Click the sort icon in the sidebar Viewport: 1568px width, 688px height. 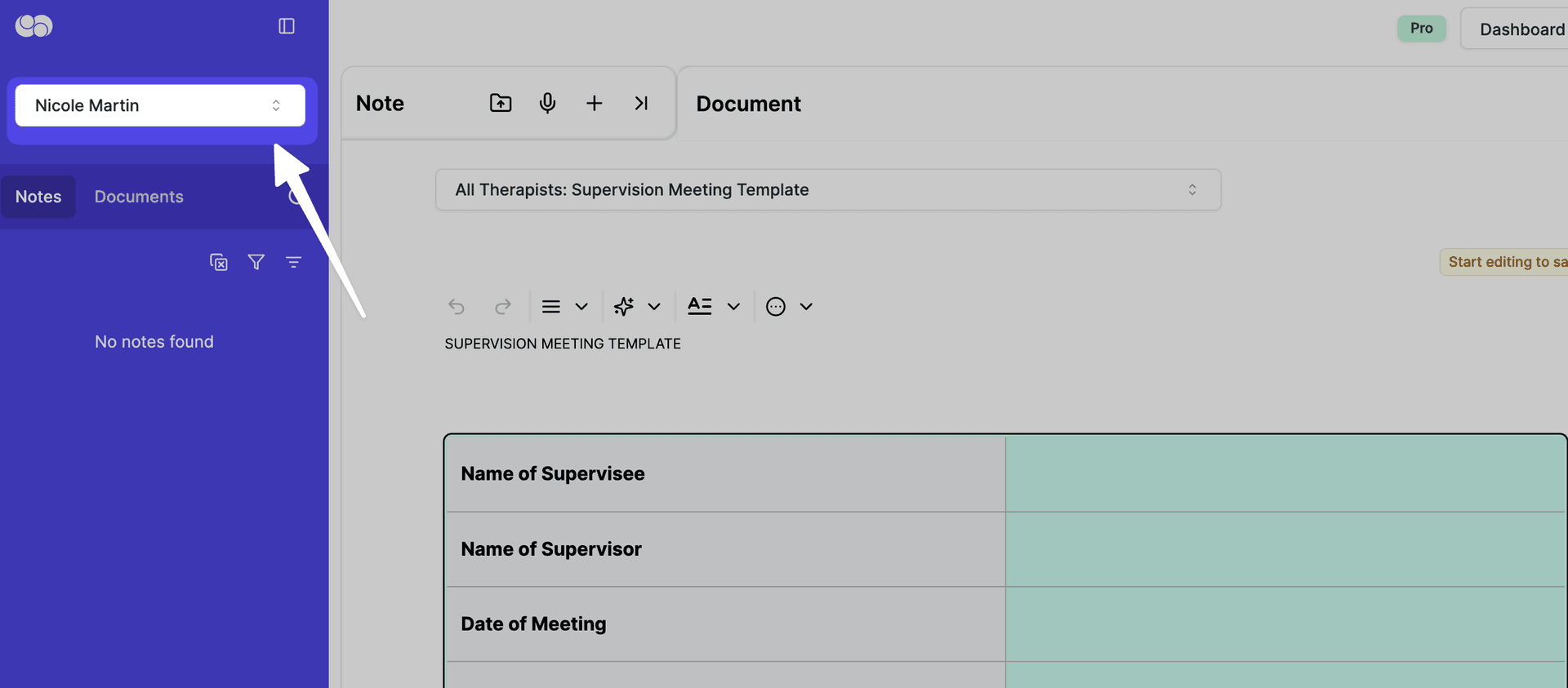pyautogui.click(x=294, y=261)
